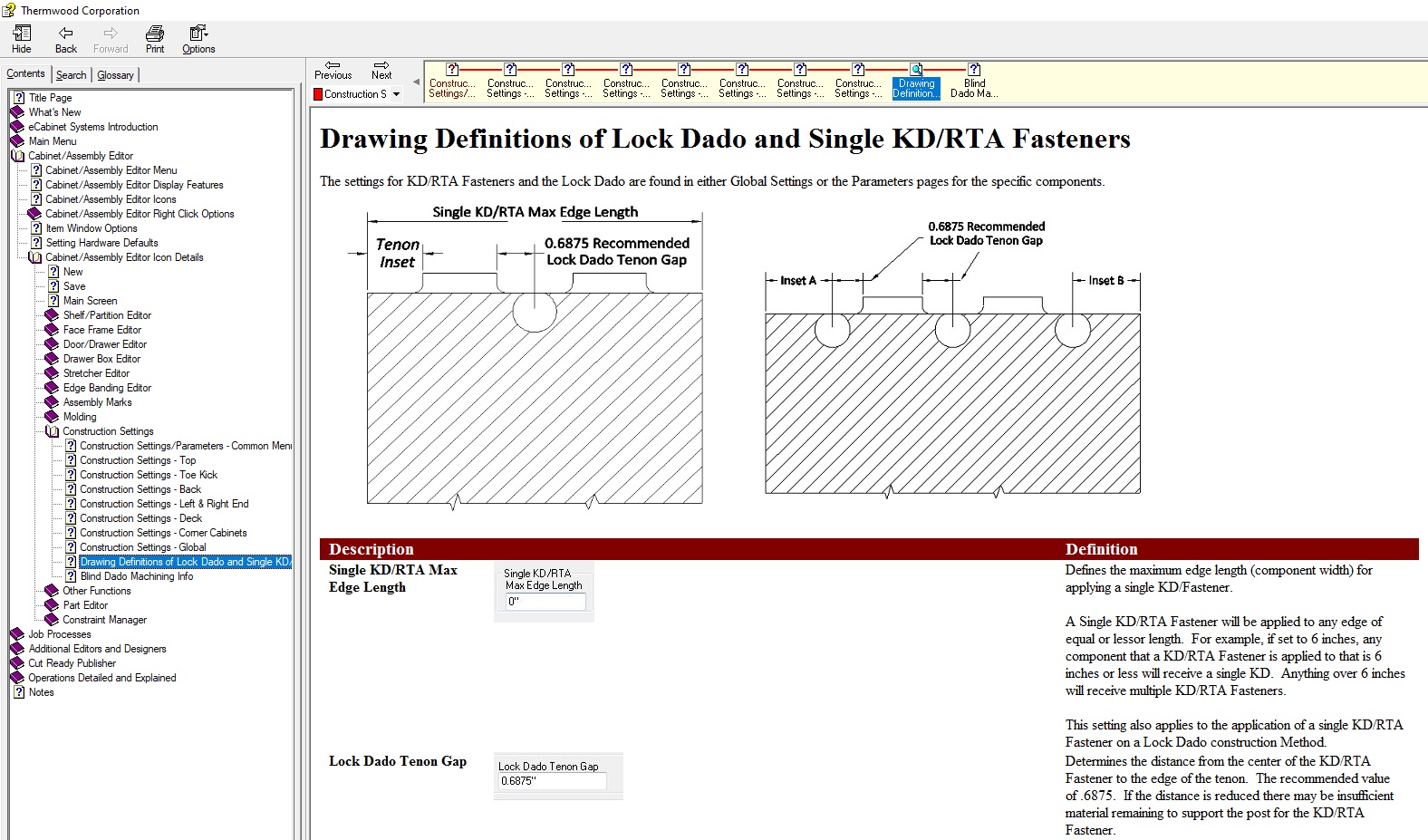The height and width of the screenshot is (840, 1428).
Task: Open the Options toolbar menu
Action: click(198, 39)
